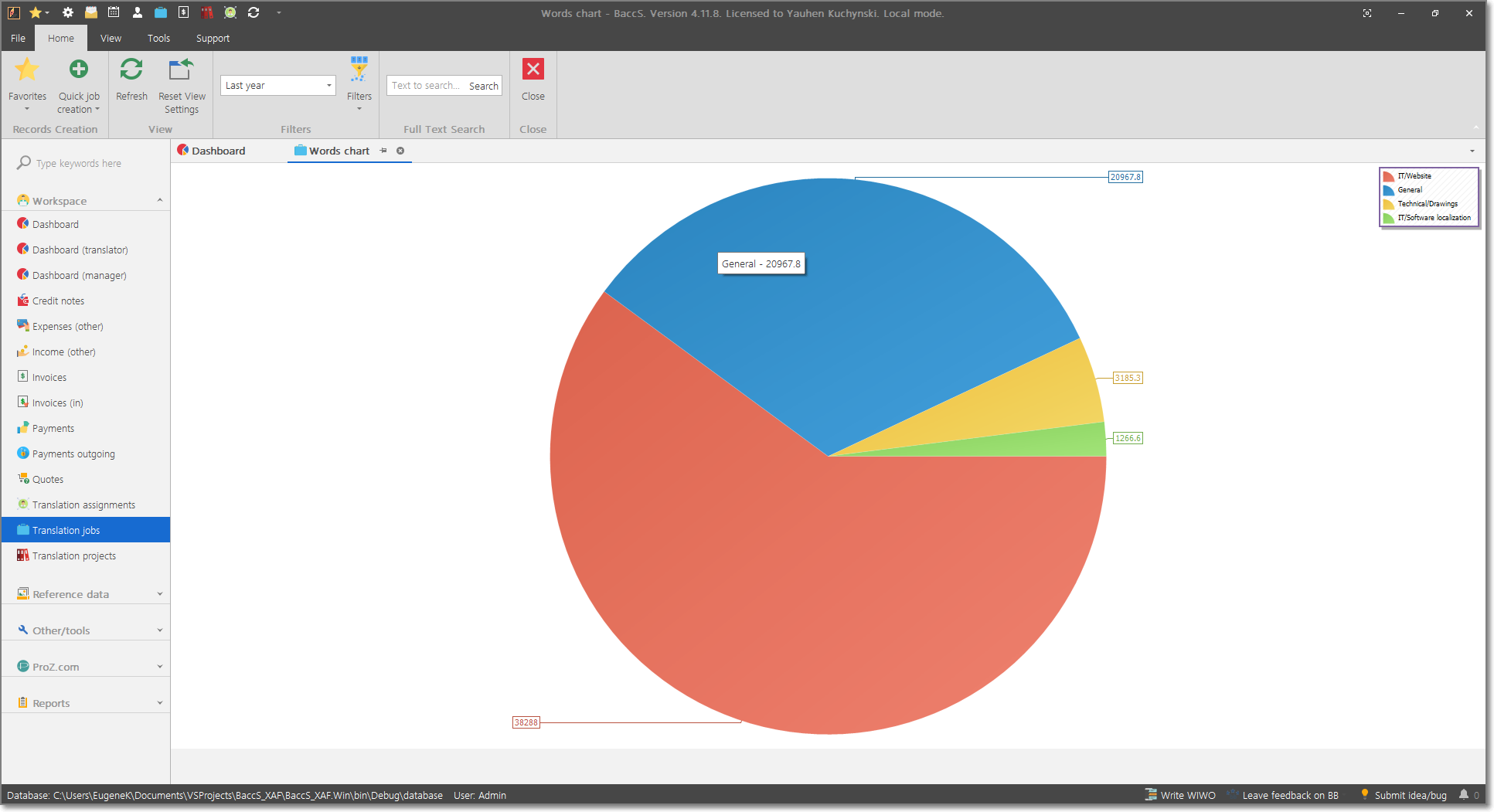Image resolution: width=1494 pixels, height=812 pixels.
Task: Open quick access toolbar customize arrow
Action: [x=279, y=12]
